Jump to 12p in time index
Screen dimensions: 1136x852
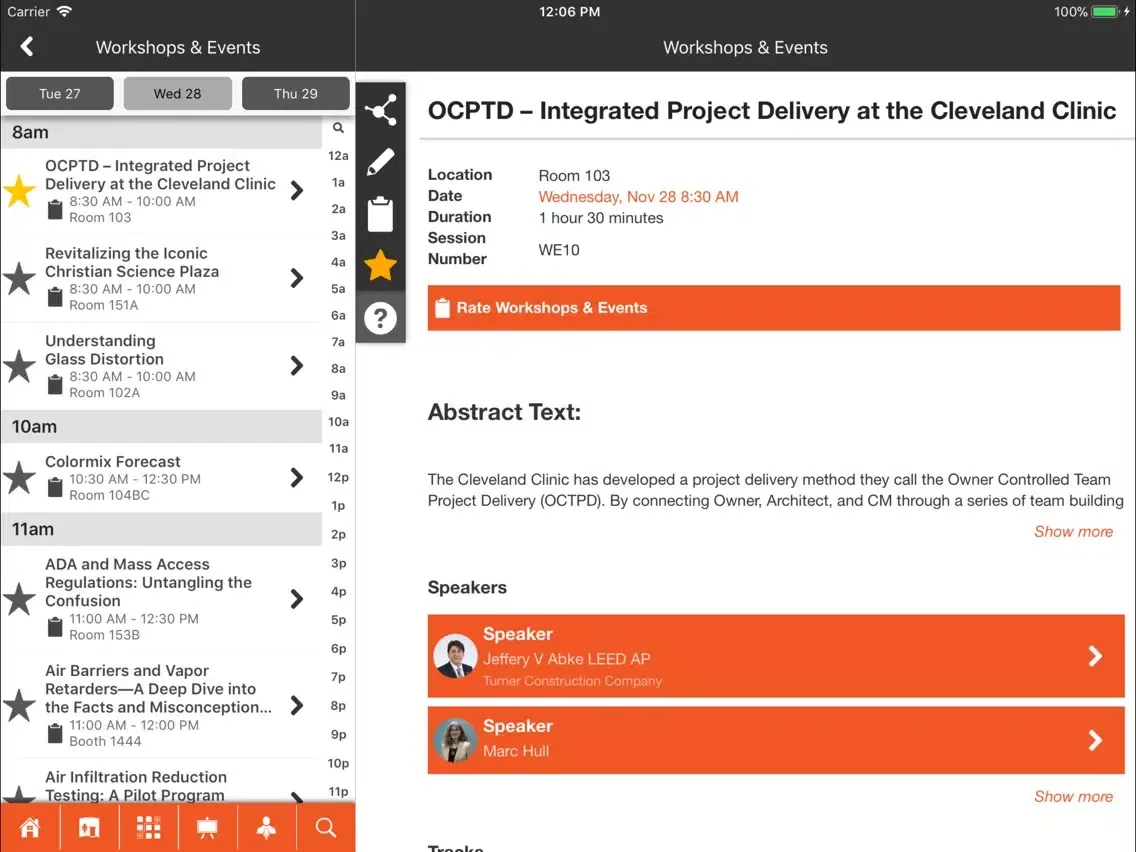point(338,477)
